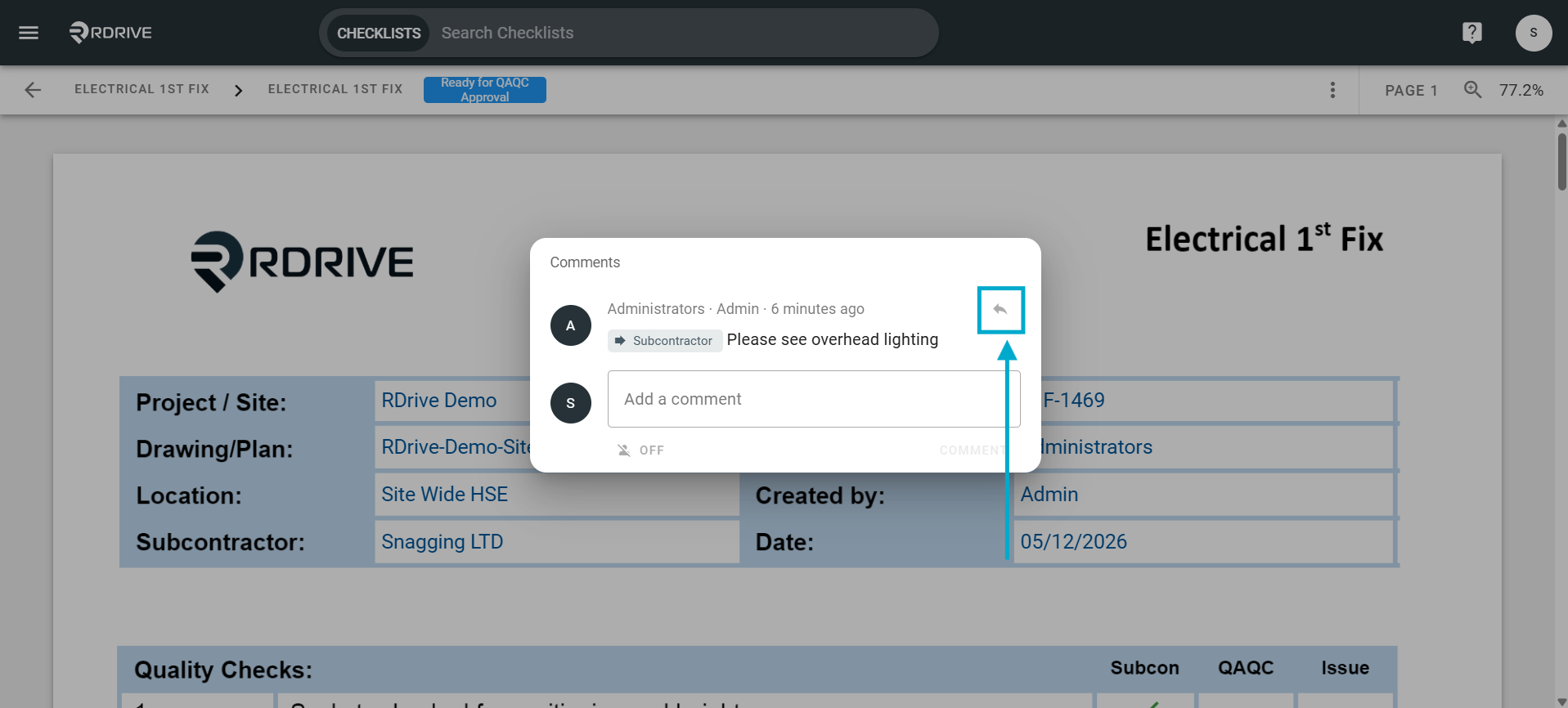The height and width of the screenshot is (708, 1568).
Task: Click the Site Wide HSE location value
Action: pos(445,495)
